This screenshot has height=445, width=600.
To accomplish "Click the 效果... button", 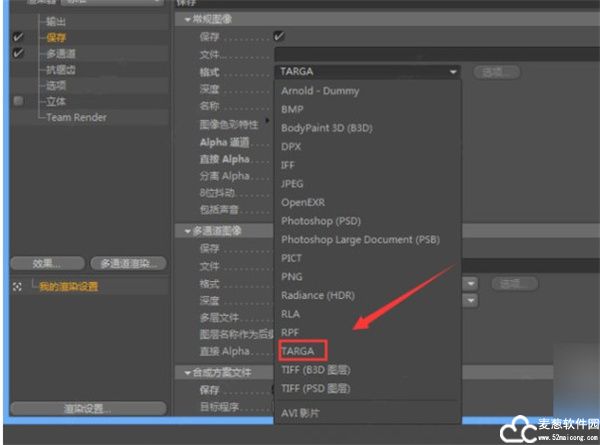I will coord(47,263).
